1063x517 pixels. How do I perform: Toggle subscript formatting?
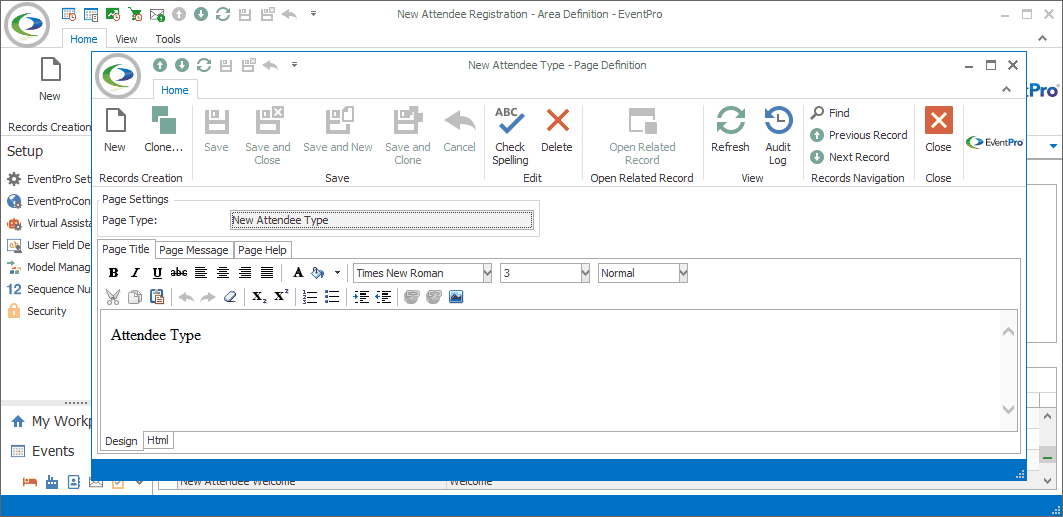click(259, 296)
